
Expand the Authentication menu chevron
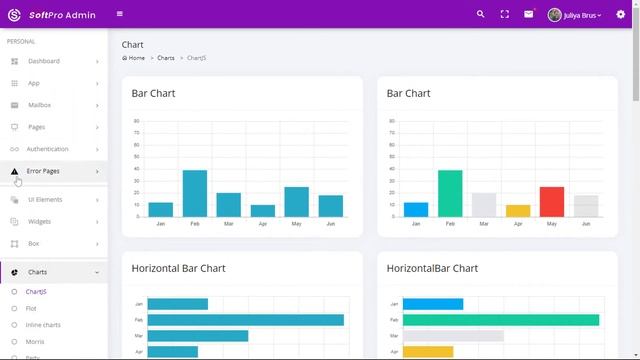[x=97, y=149]
